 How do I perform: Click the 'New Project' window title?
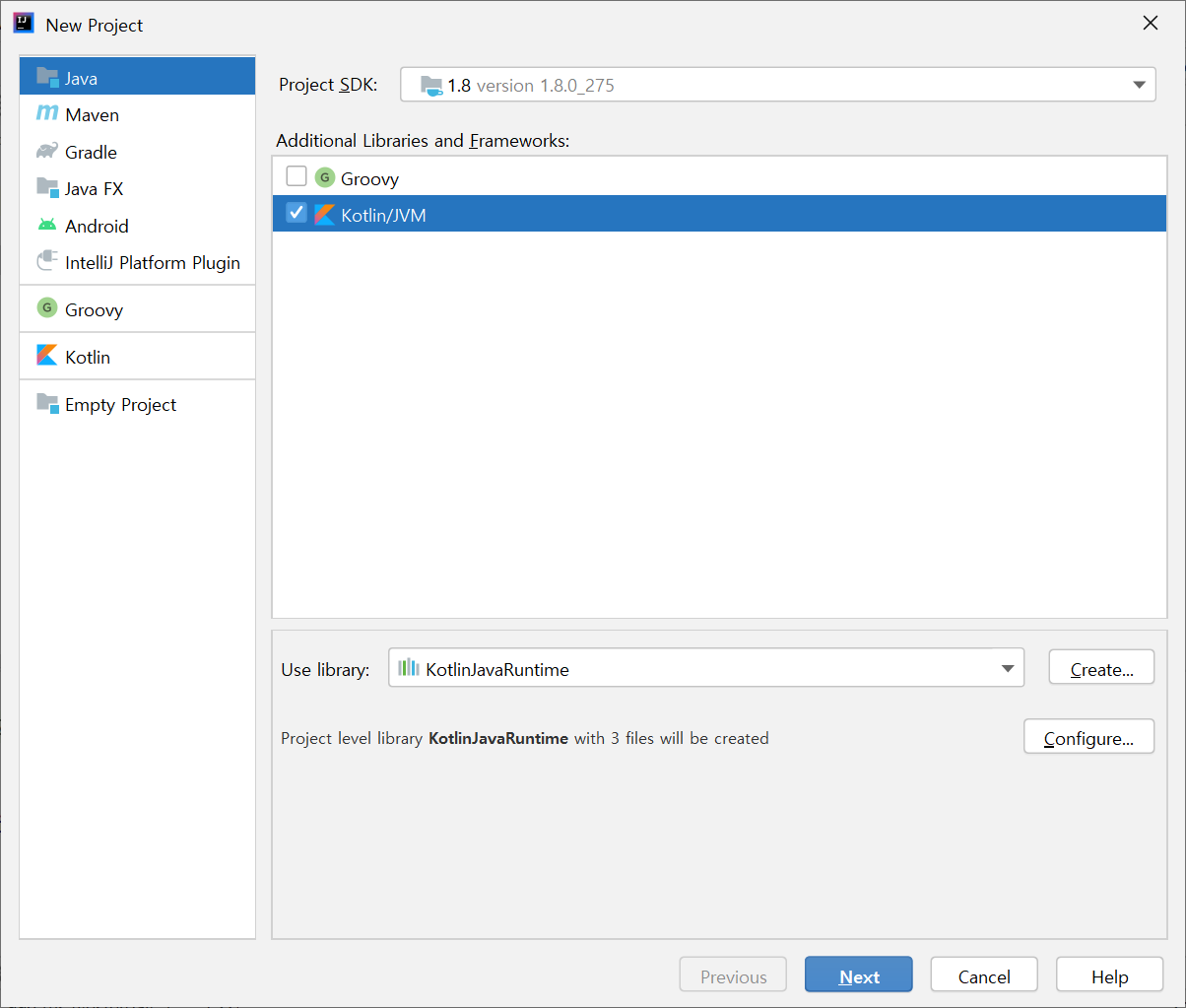[95, 26]
